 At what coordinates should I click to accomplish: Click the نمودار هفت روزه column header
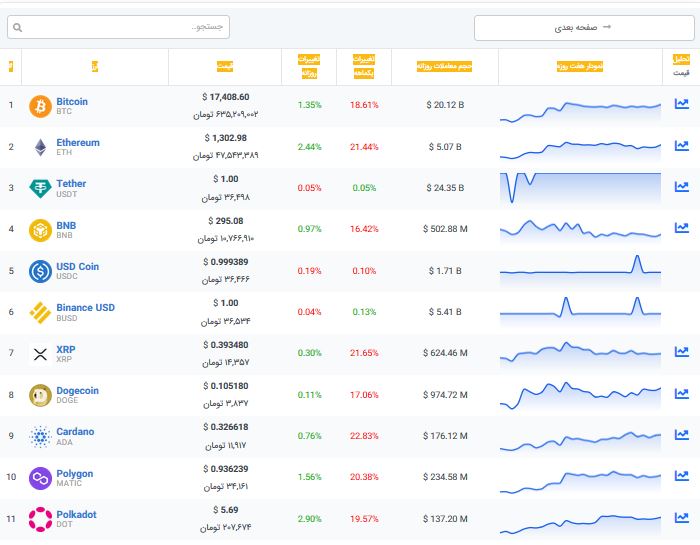tap(580, 66)
